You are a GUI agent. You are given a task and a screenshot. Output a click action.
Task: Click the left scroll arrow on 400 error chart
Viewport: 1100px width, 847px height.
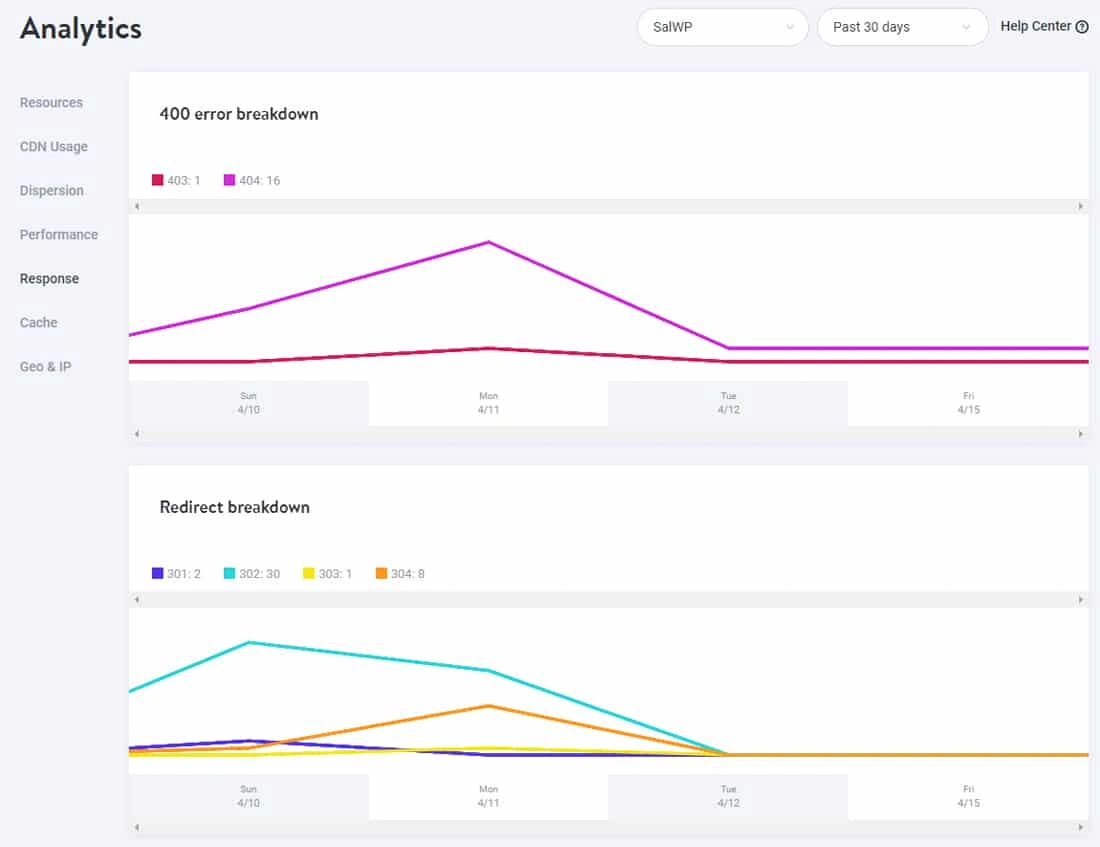click(135, 207)
